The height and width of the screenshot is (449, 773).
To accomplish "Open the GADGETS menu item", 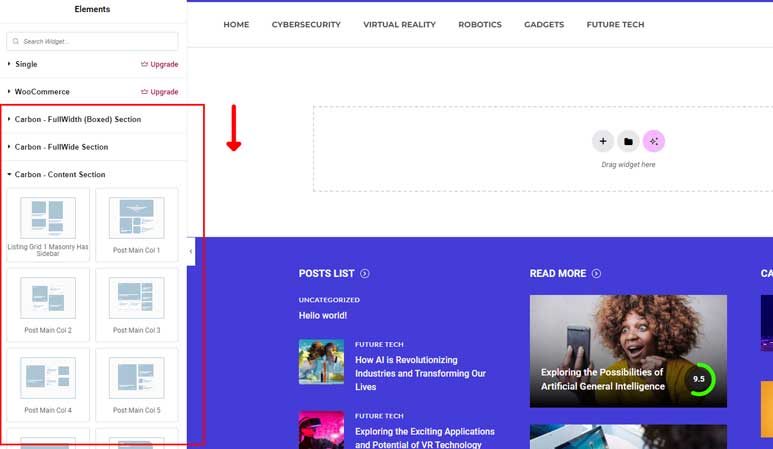I will coord(544,25).
